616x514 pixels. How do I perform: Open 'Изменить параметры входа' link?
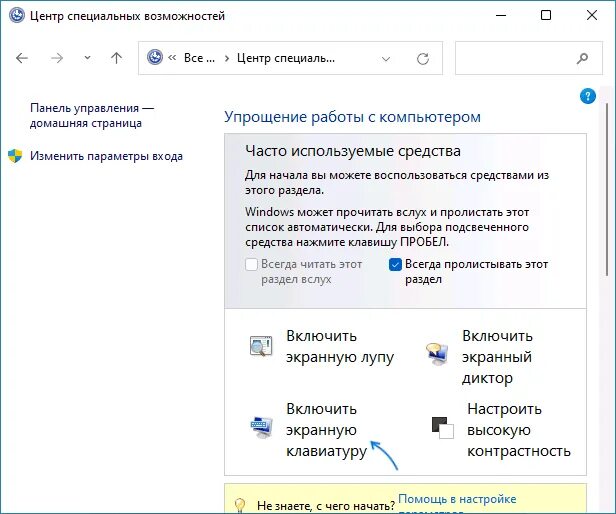pyautogui.click(x=106, y=156)
